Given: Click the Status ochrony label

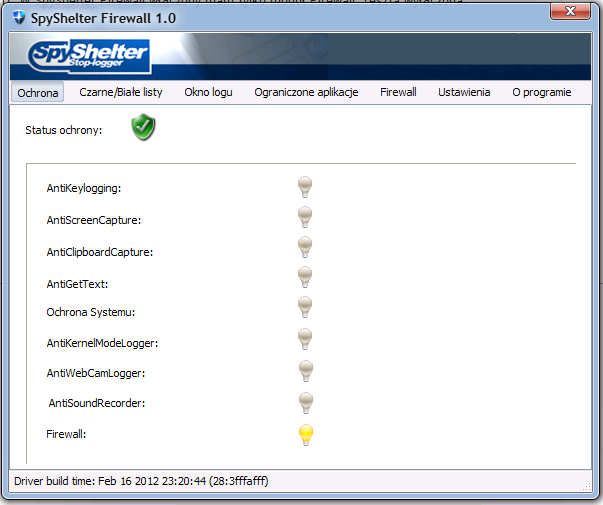Looking at the screenshot, I should click(64, 130).
